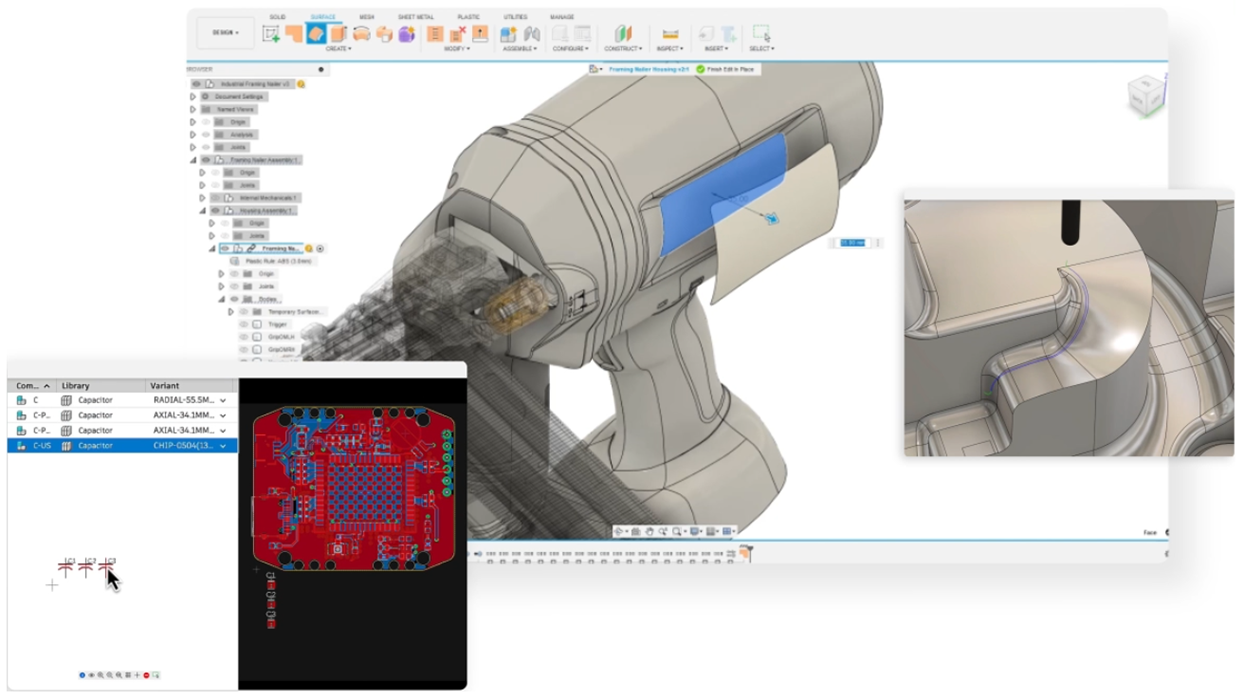Hide the Housing Assembly:1 component
This screenshot has height=700, width=1244.
pos(215,211)
